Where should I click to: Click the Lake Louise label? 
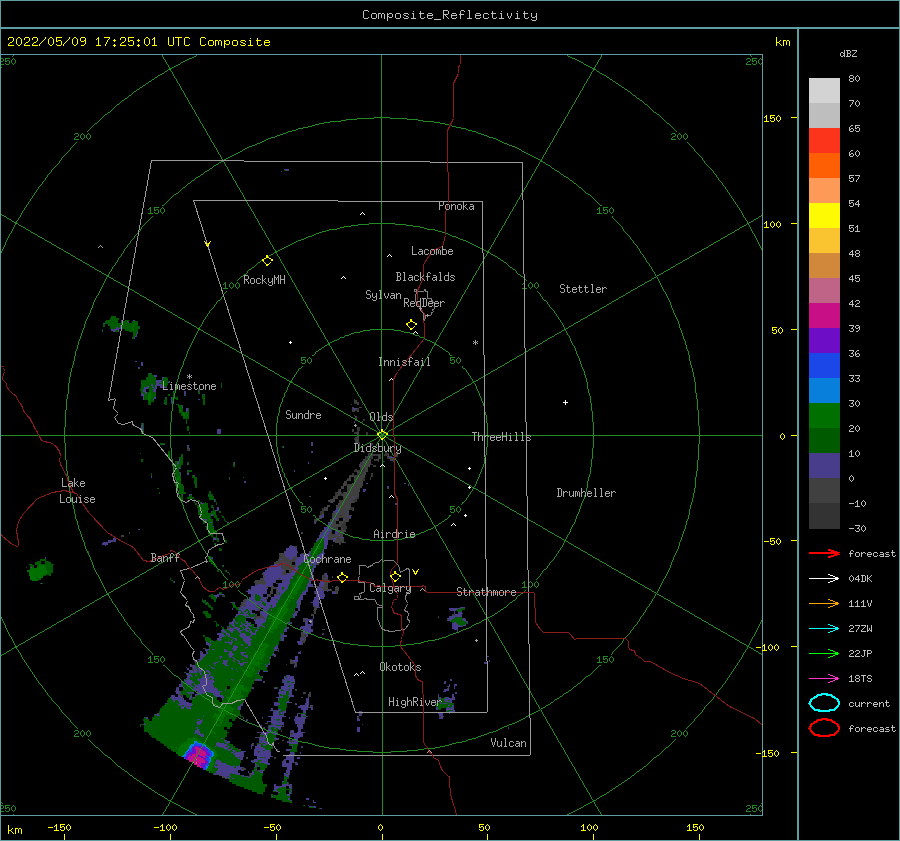78,491
